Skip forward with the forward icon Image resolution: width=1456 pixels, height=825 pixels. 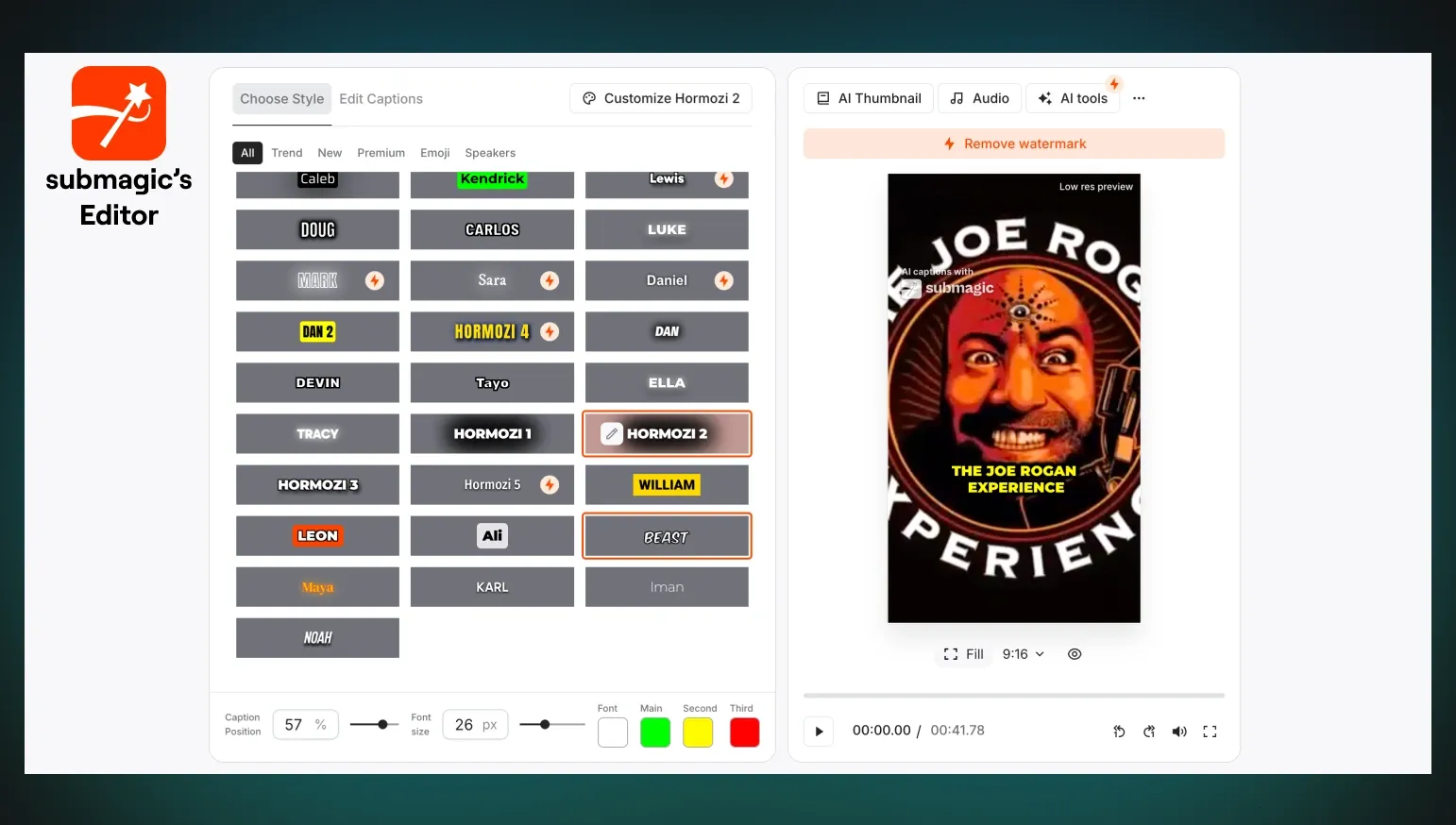(x=1149, y=732)
